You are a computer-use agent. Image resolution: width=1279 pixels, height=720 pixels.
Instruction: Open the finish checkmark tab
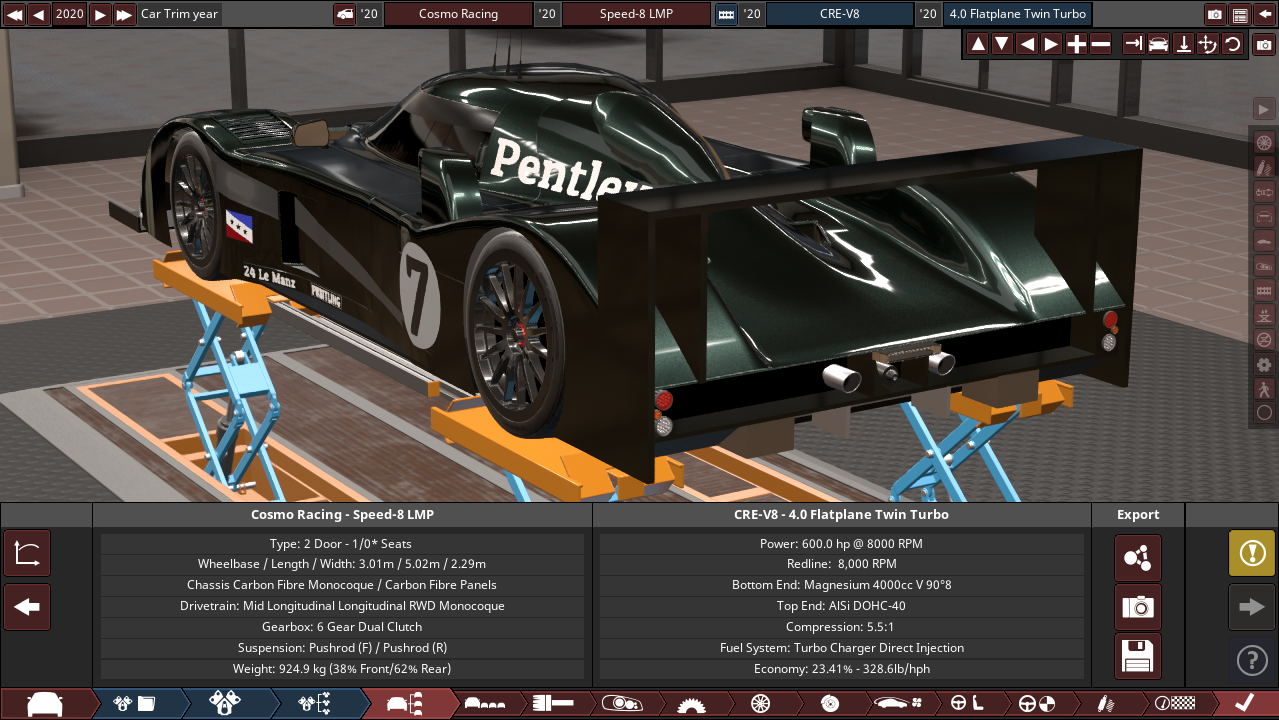1244,704
